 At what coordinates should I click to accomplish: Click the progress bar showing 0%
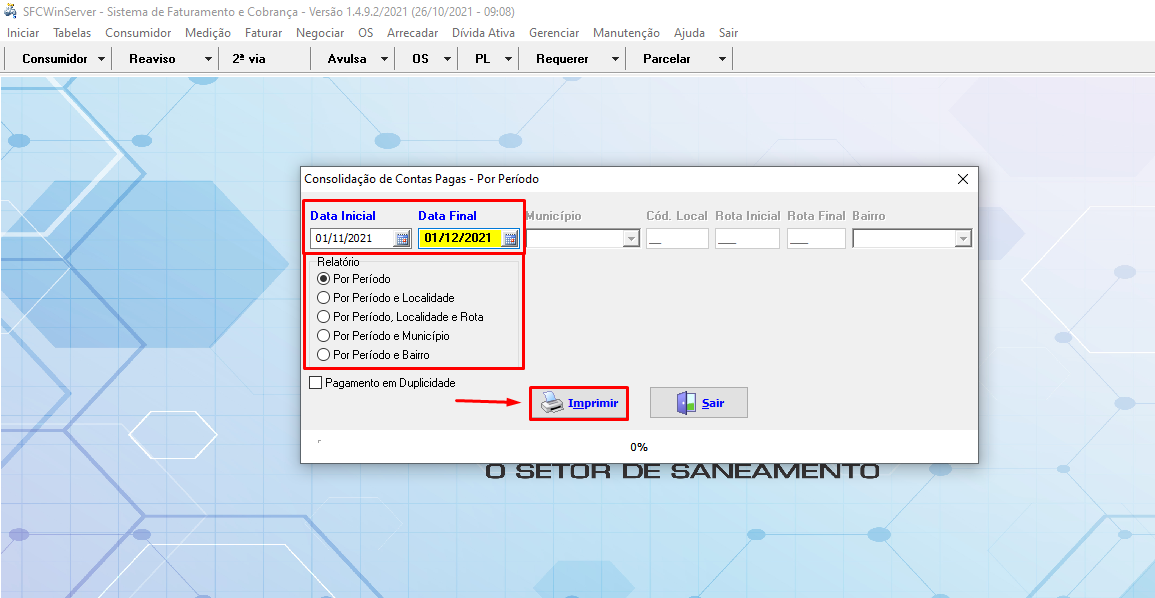point(638,446)
